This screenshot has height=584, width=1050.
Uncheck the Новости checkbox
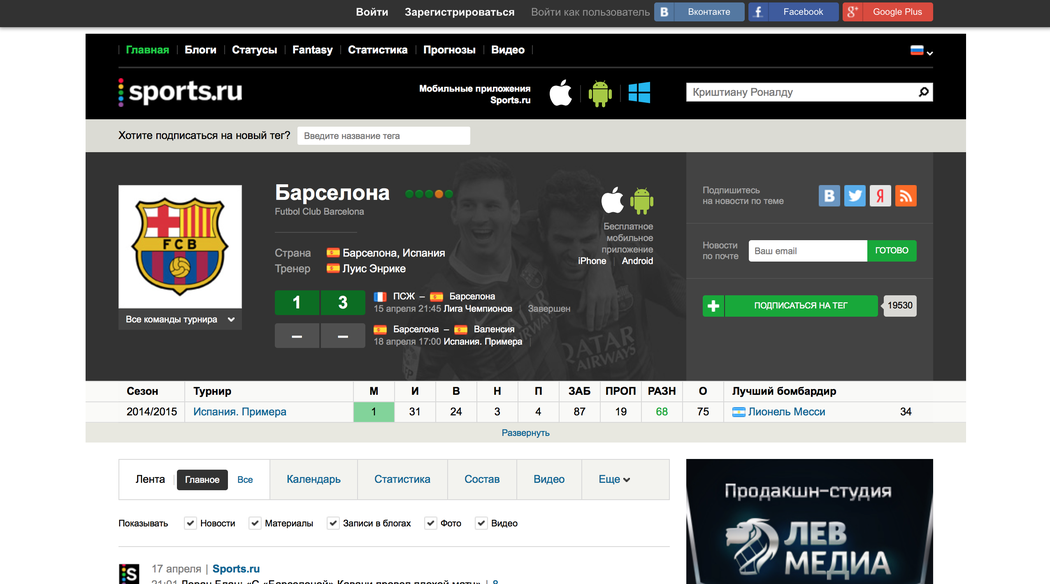[190, 523]
